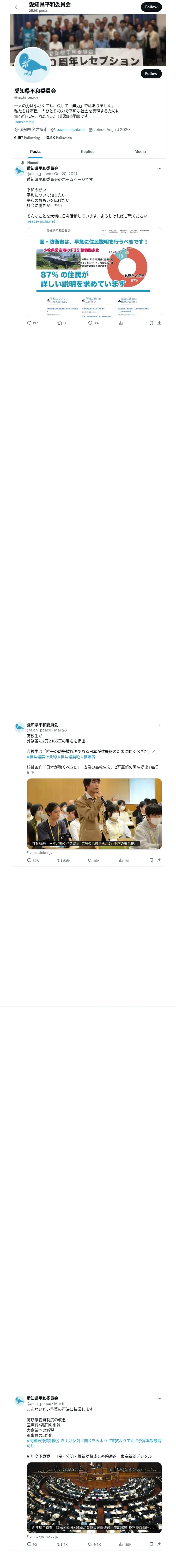Switch to the Media tab
Image resolution: width=176 pixels, height=1568 pixels.
[140, 152]
